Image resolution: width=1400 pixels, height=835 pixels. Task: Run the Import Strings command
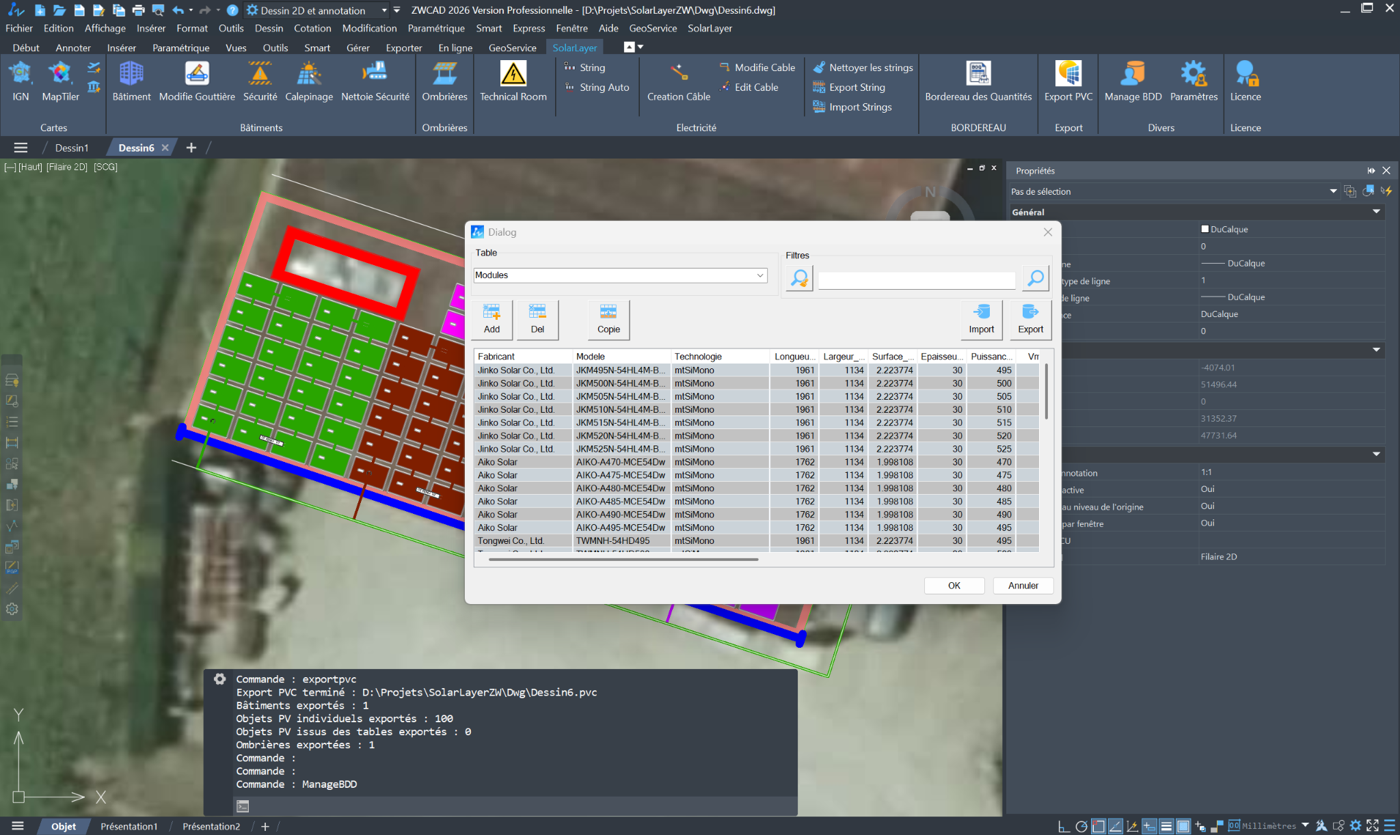pos(852,107)
